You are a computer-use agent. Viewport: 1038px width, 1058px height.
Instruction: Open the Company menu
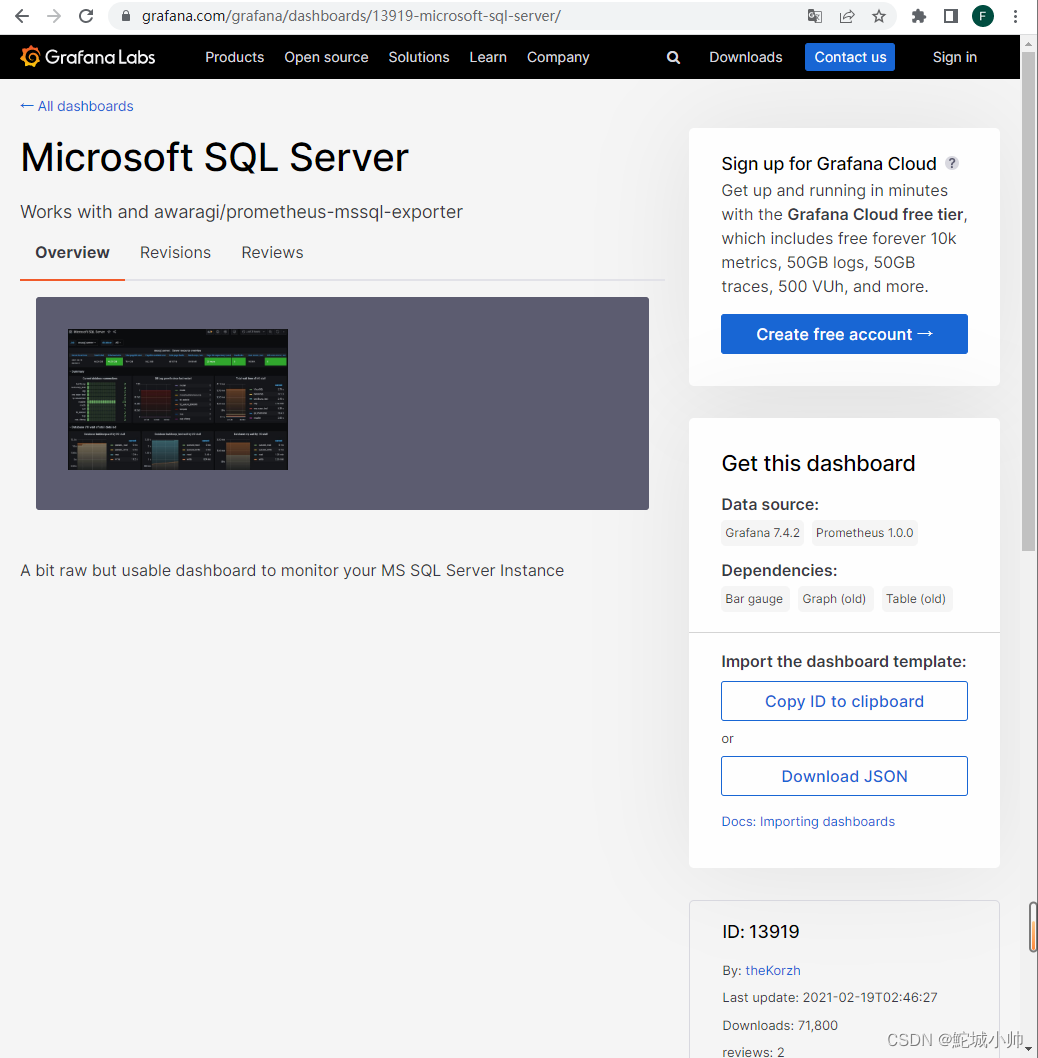click(558, 57)
